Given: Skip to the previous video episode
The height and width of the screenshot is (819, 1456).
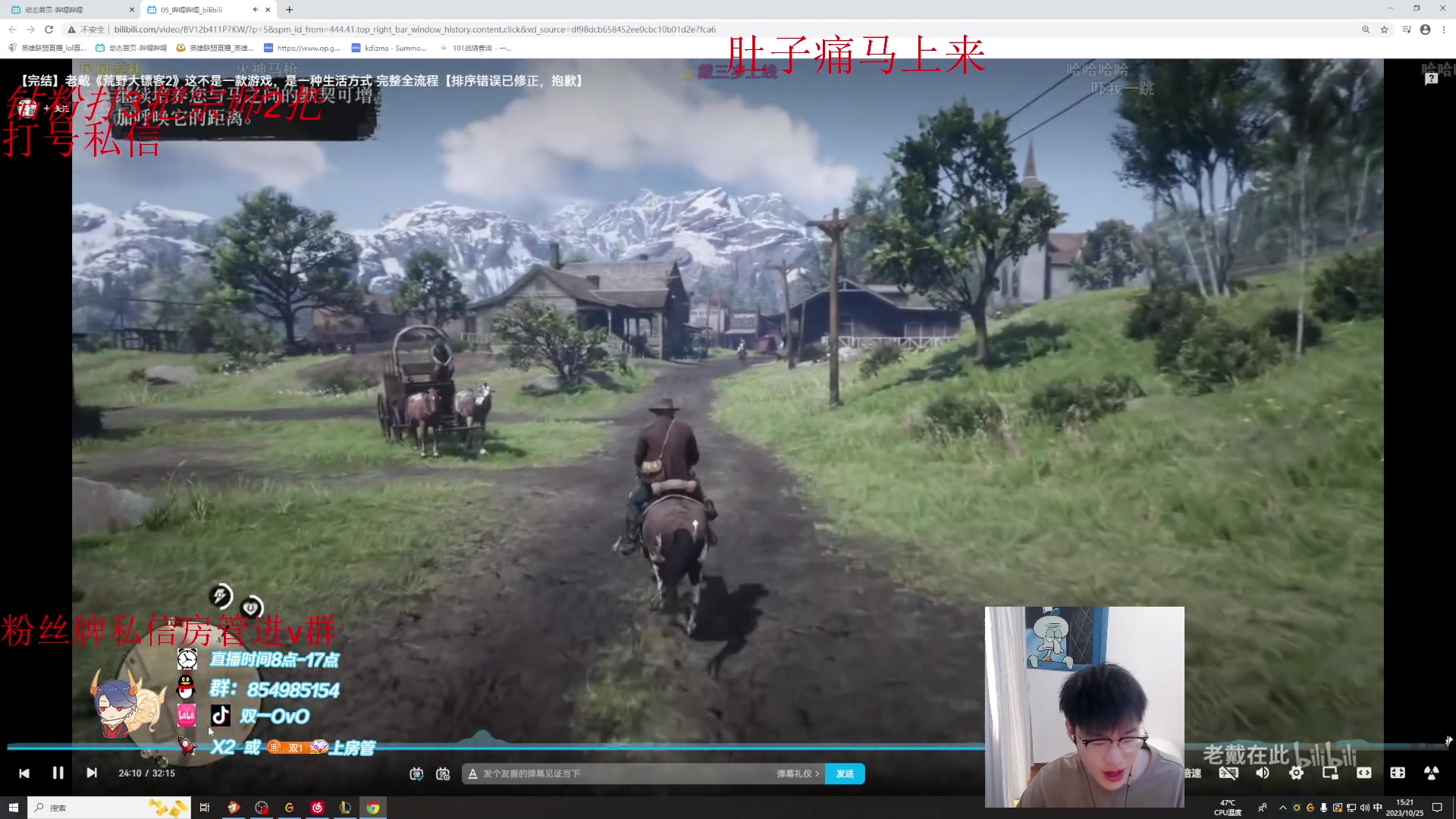Looking at the screenshot, I should 24,773.
